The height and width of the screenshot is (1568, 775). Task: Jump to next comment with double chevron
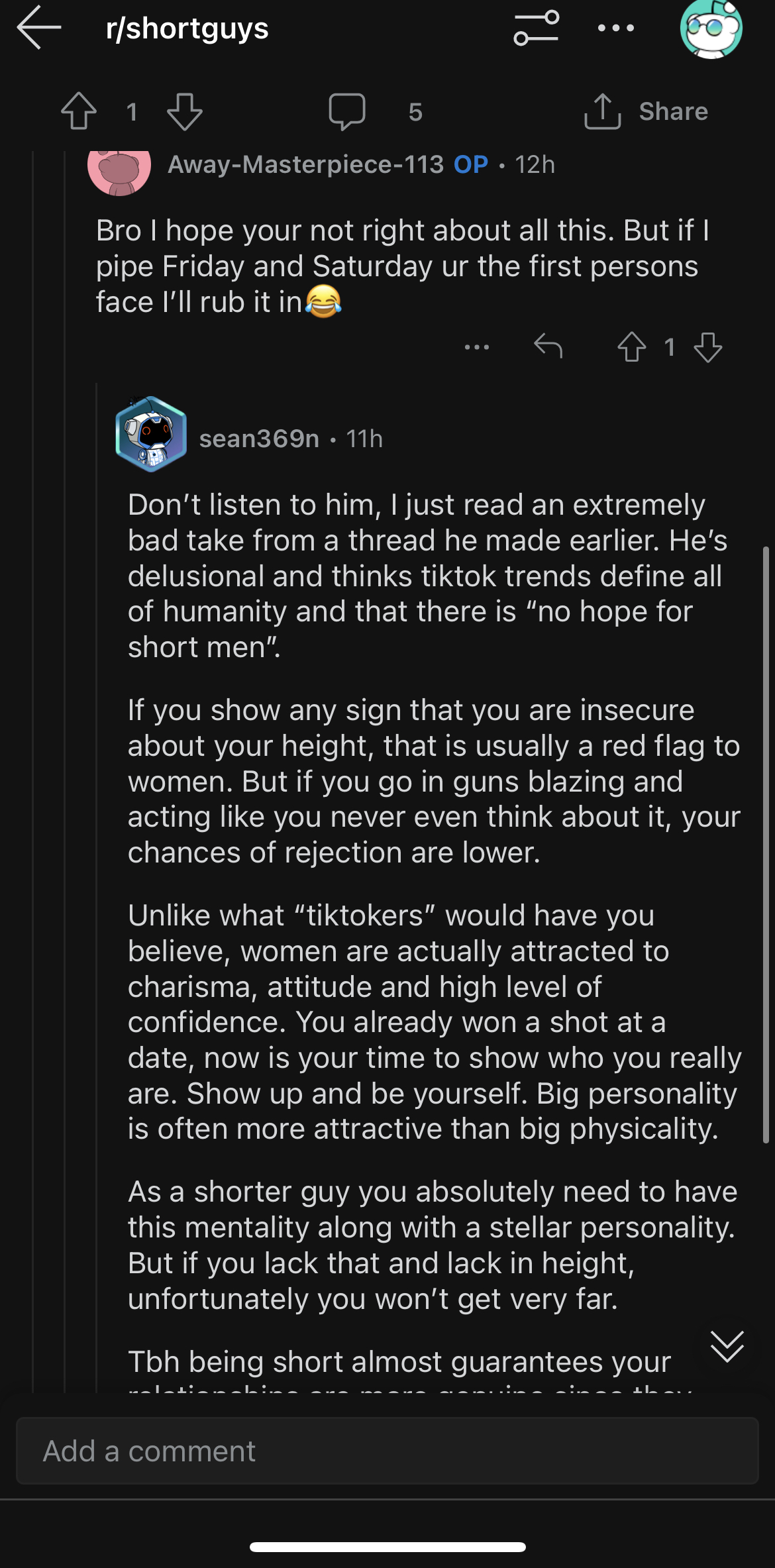tap(727, 1345)
